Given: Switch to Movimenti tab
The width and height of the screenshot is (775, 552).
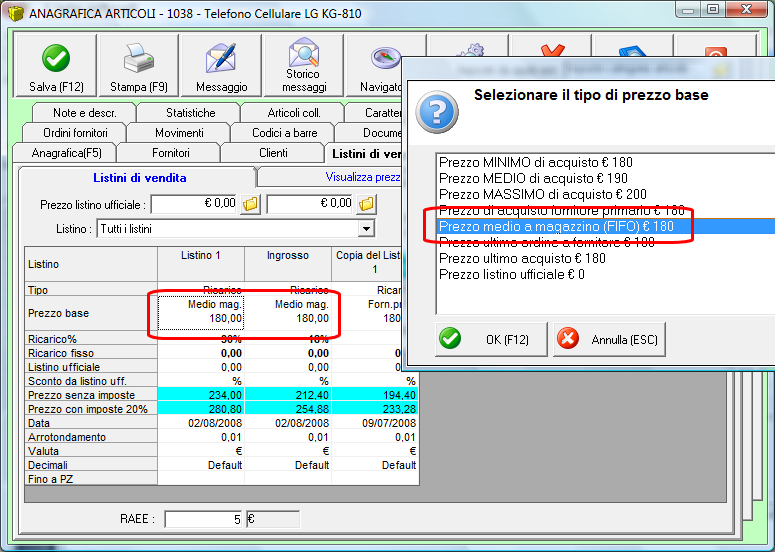Looking at the screenshot, I should [179, 133].
